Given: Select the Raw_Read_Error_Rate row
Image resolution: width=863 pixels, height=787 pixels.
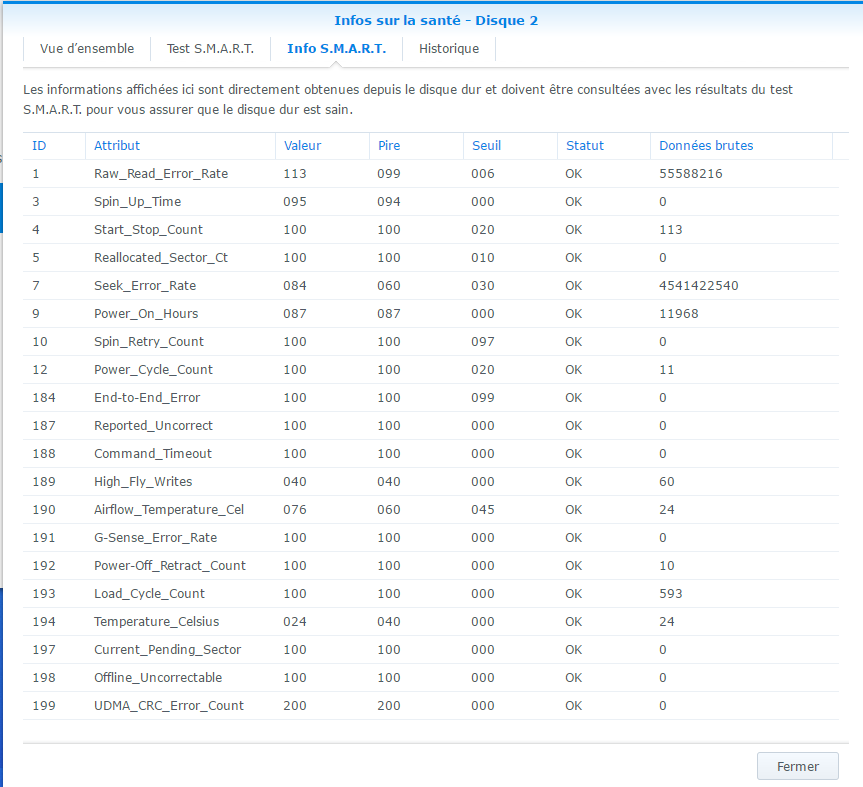Looking at the screenshot, I should 431,174.
